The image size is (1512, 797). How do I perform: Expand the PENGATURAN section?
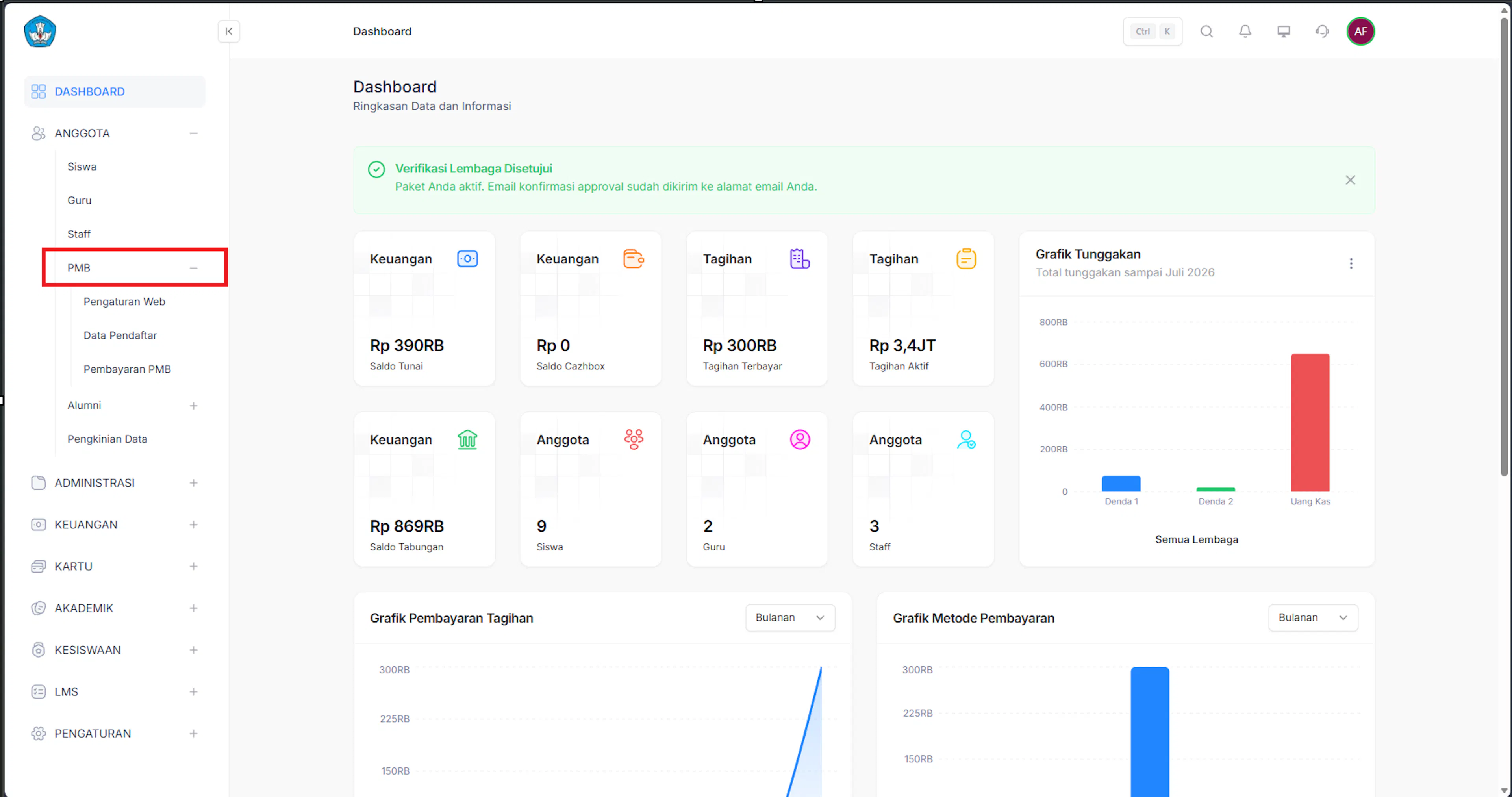193,733
